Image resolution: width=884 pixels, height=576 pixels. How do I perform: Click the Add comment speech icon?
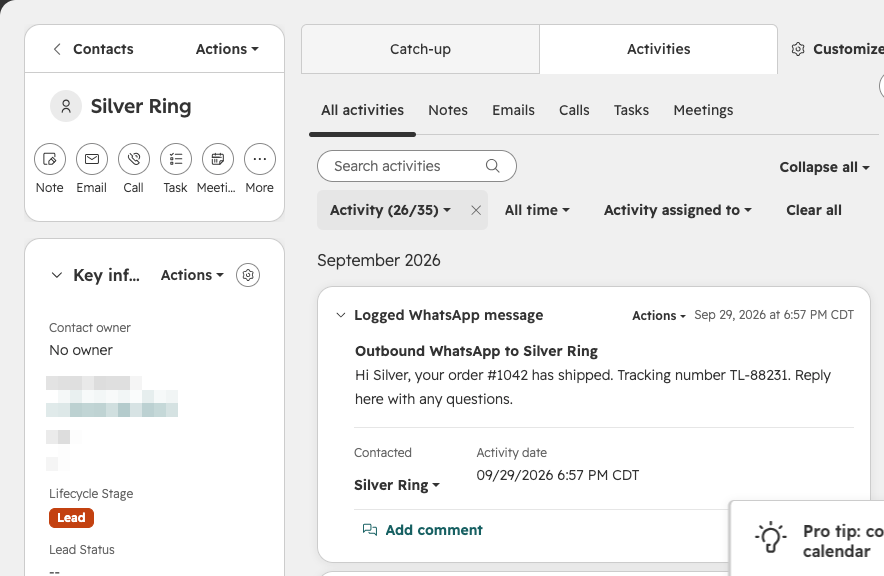370,530
